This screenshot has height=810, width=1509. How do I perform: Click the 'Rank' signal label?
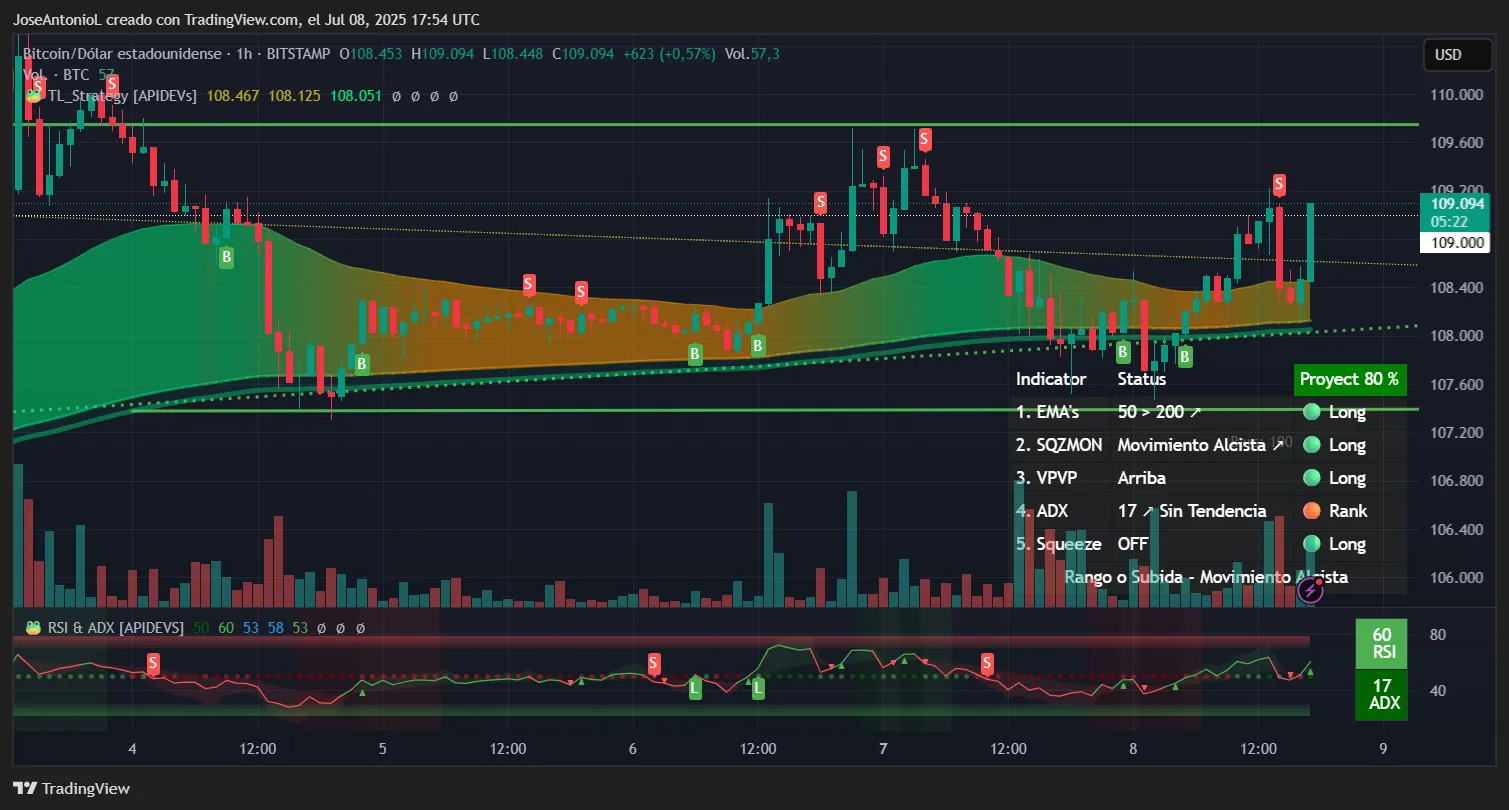coord(1348,511)
